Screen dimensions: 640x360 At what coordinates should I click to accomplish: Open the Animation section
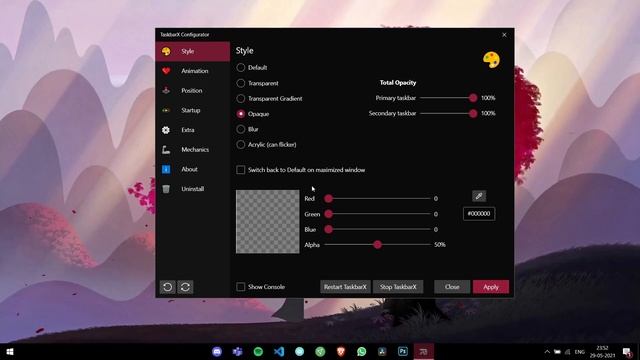192,71
